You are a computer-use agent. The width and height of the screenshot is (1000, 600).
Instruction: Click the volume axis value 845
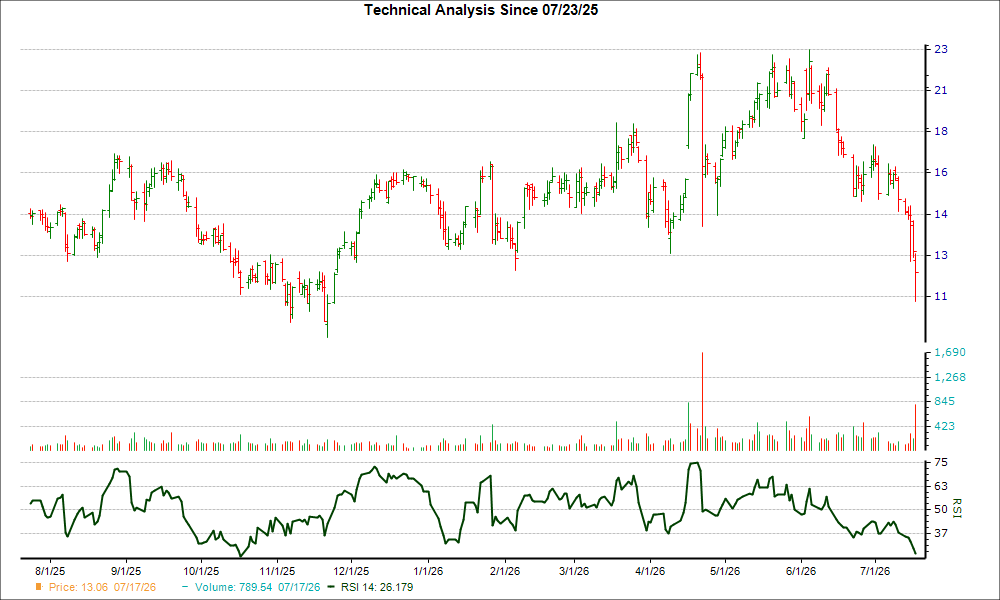tap(945, 402)
